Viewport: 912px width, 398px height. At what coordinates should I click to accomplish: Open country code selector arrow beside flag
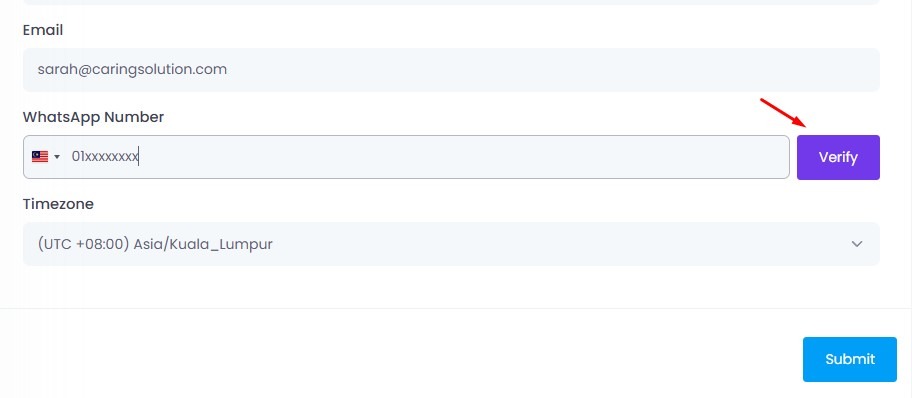57,157
